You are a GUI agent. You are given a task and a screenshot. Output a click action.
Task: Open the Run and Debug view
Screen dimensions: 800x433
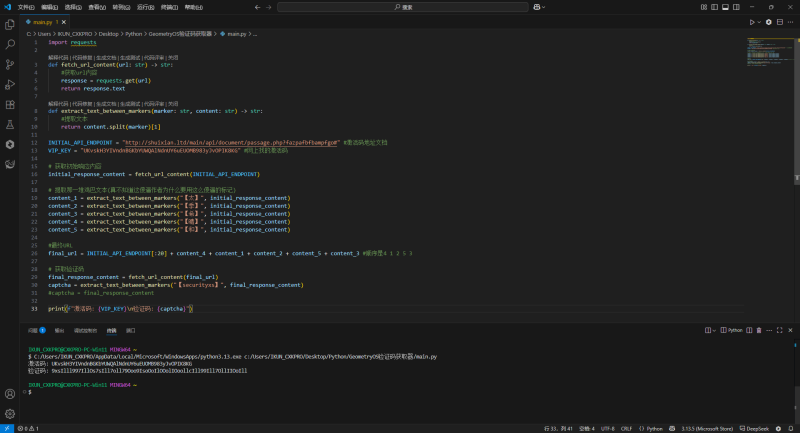click(10, 84)
